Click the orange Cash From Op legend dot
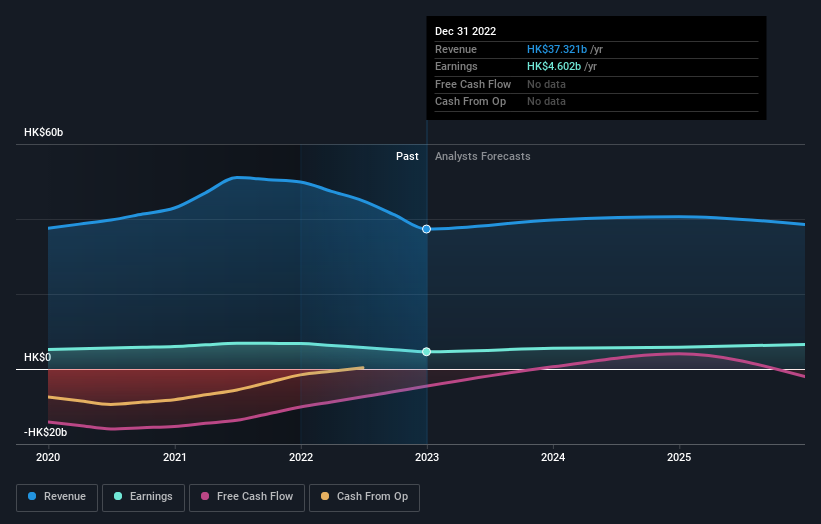This screenshot has height=524, width=821. pos(325,496)
